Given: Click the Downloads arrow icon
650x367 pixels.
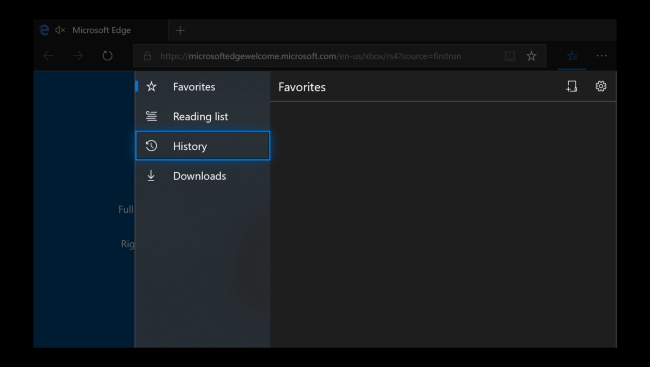Looking at the screenshot, I should point(151,175).
